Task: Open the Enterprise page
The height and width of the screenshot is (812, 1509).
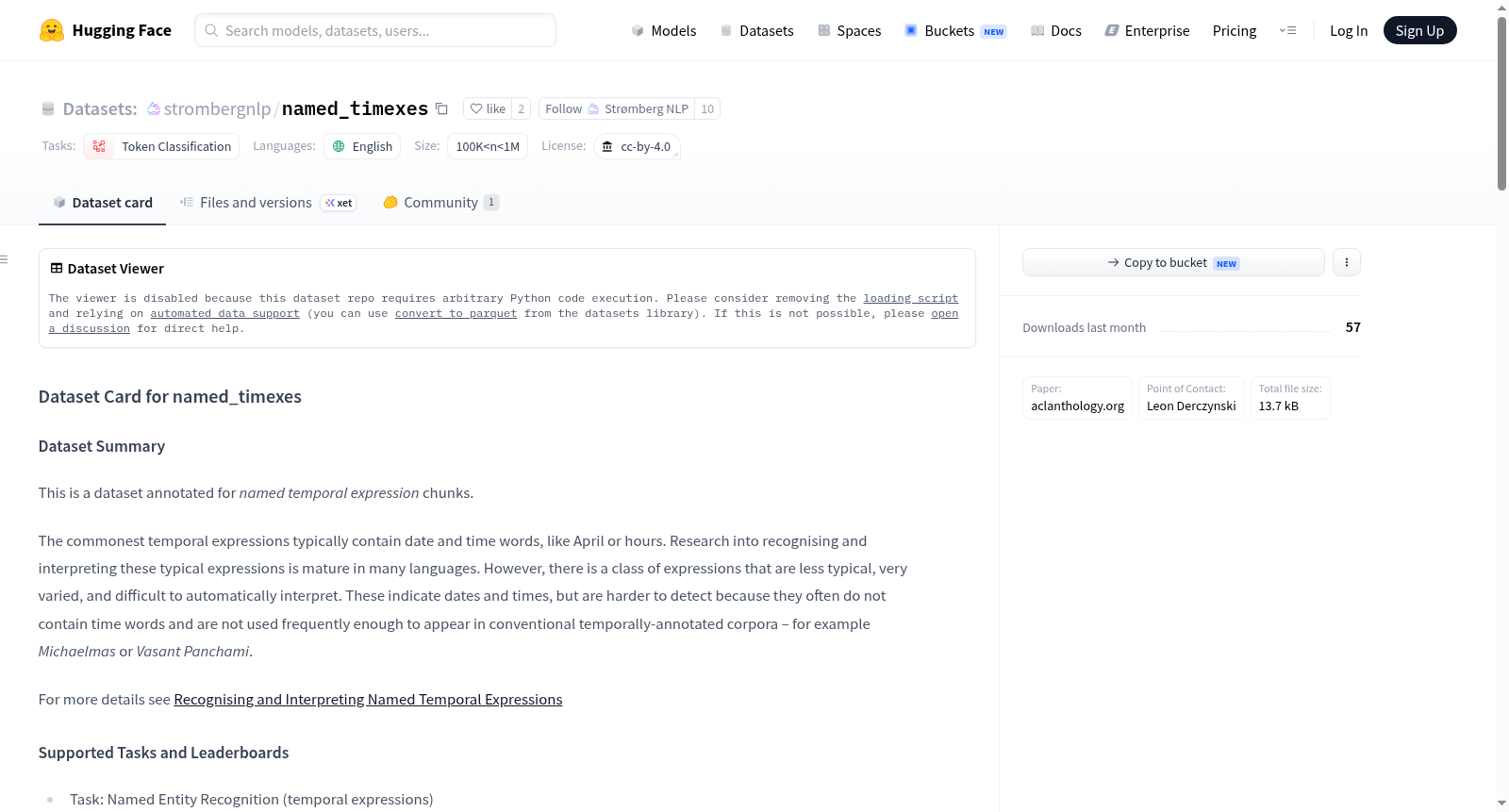Action: [1147, 30]
